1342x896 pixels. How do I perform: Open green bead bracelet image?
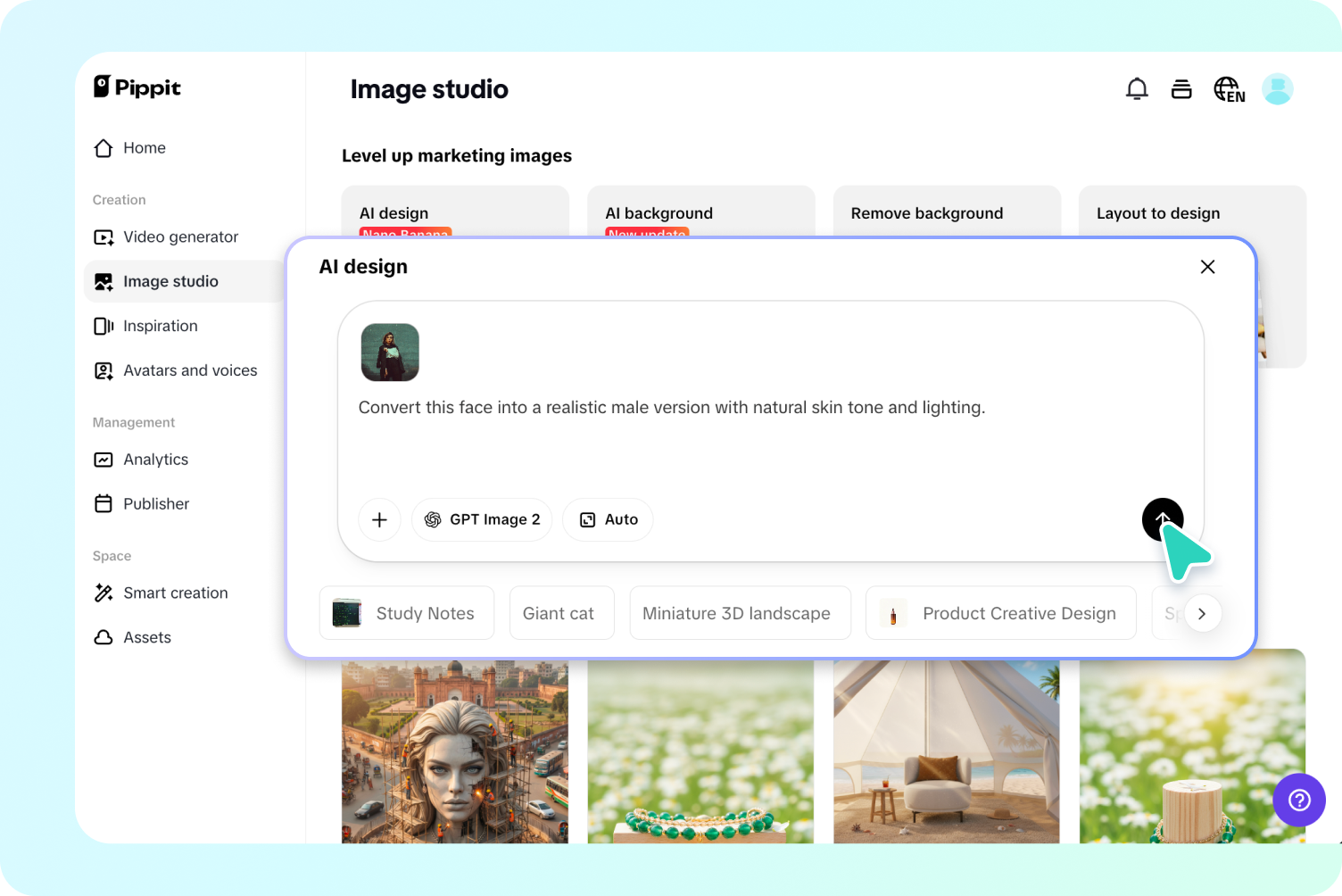pos(700,751)
